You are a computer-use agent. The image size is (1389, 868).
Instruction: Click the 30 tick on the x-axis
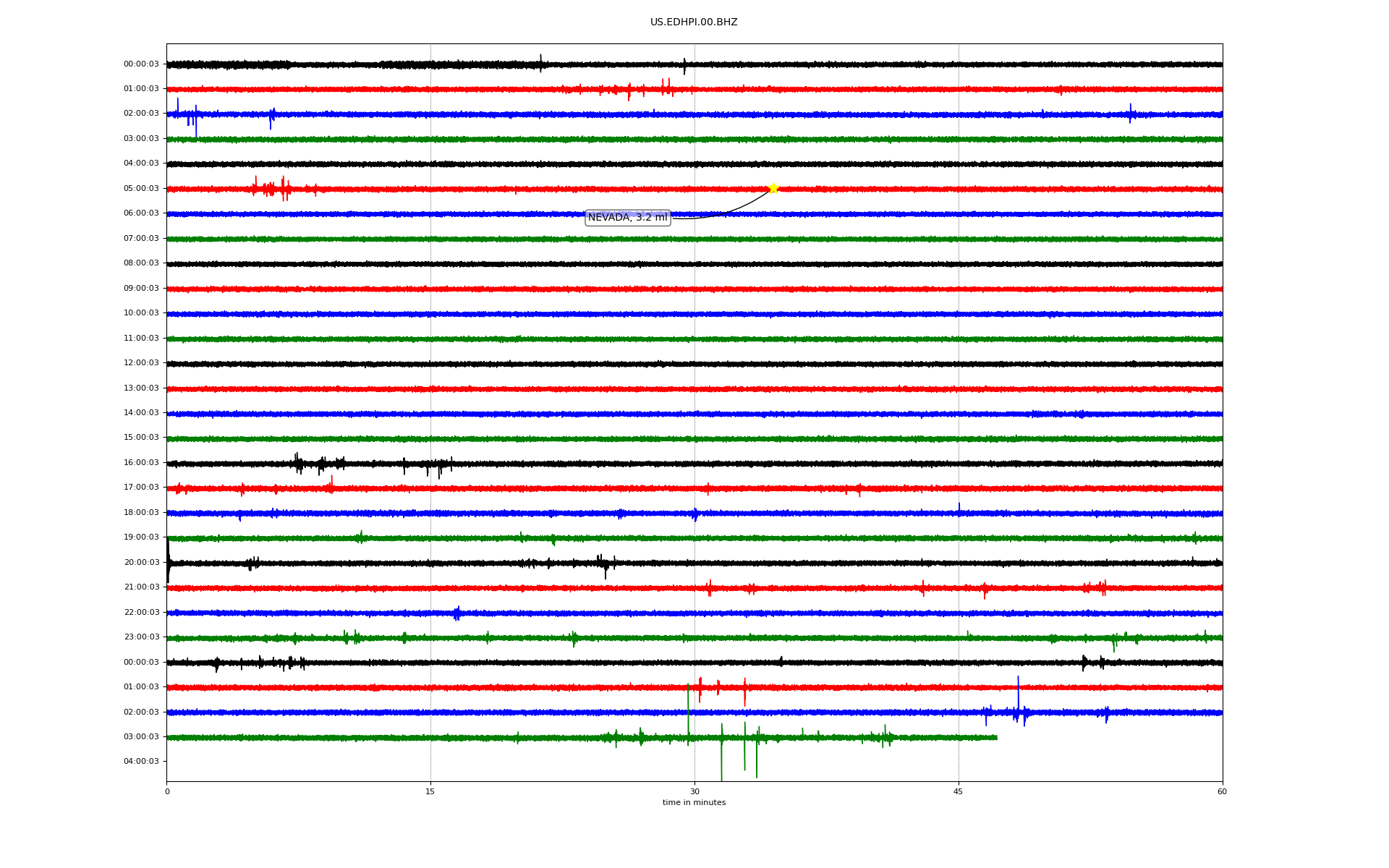pyautogui.click(x=694, y=792)
